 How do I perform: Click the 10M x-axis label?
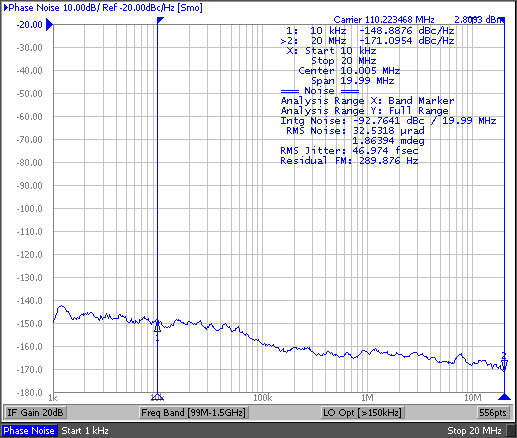pyautogui.click(x=472, y=398)
